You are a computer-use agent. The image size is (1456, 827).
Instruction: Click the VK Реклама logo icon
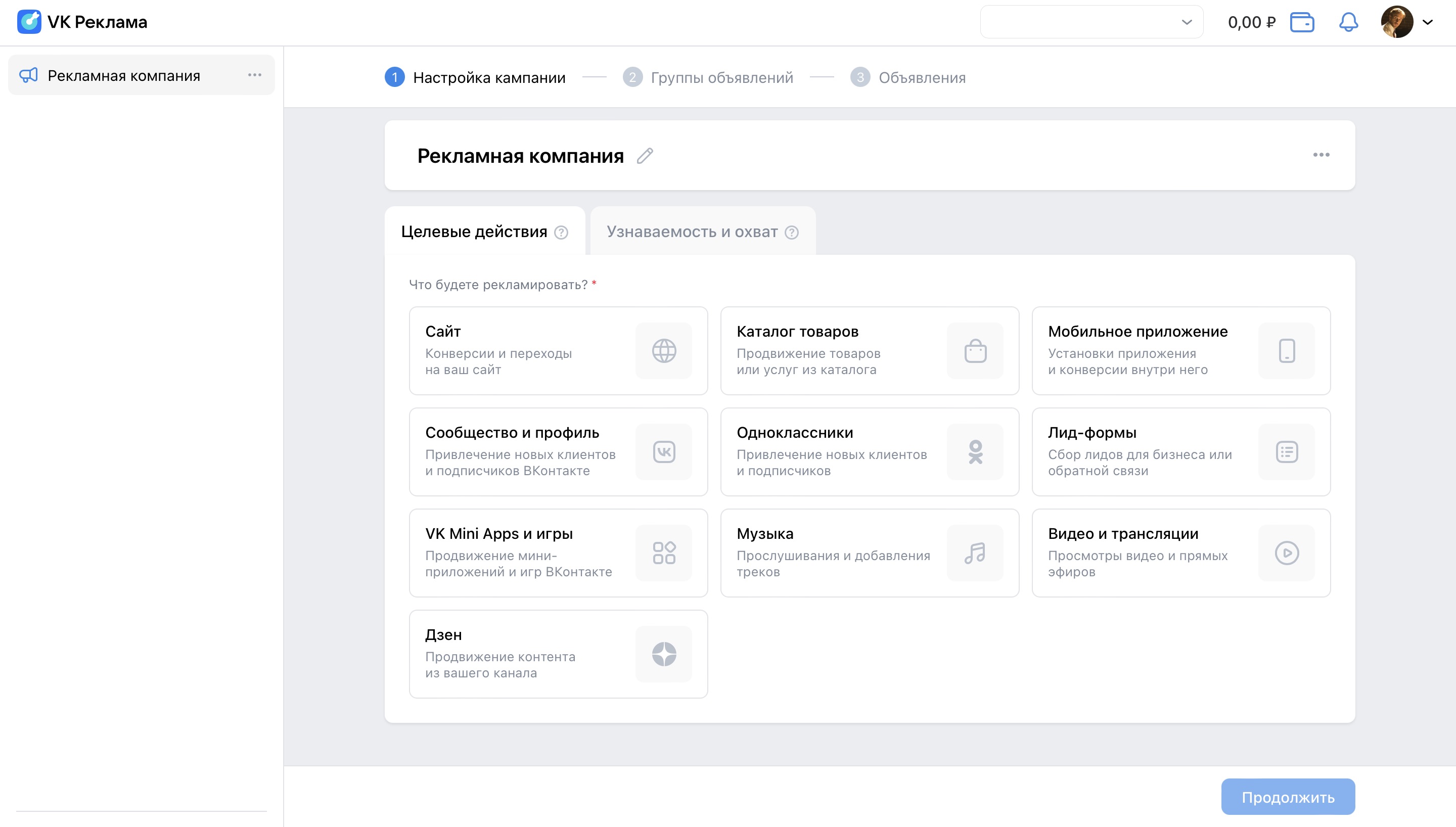pyautogui.click(x=29, y=22)
